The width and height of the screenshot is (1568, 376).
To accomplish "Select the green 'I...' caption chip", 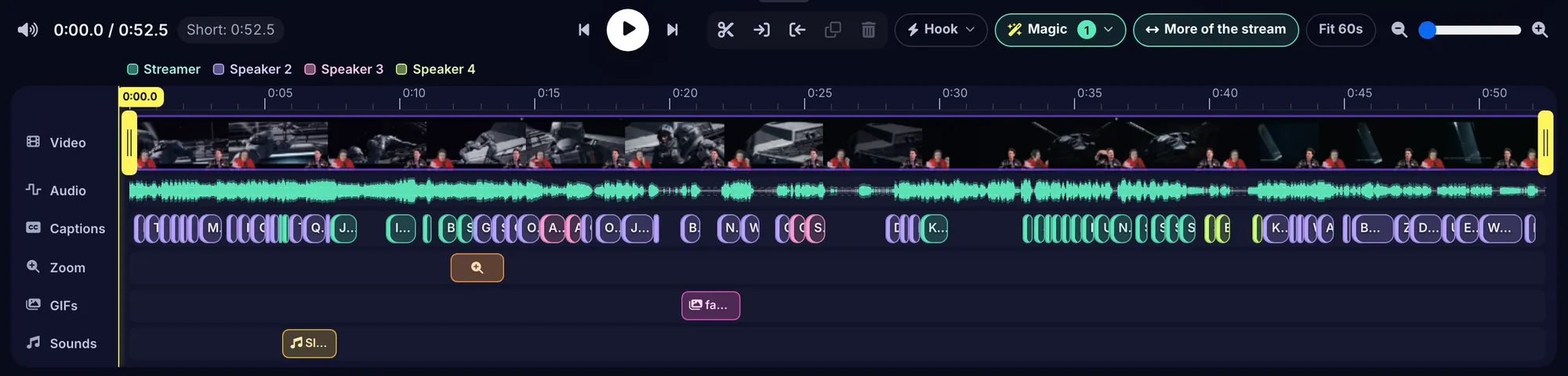I will coord(401,228).
